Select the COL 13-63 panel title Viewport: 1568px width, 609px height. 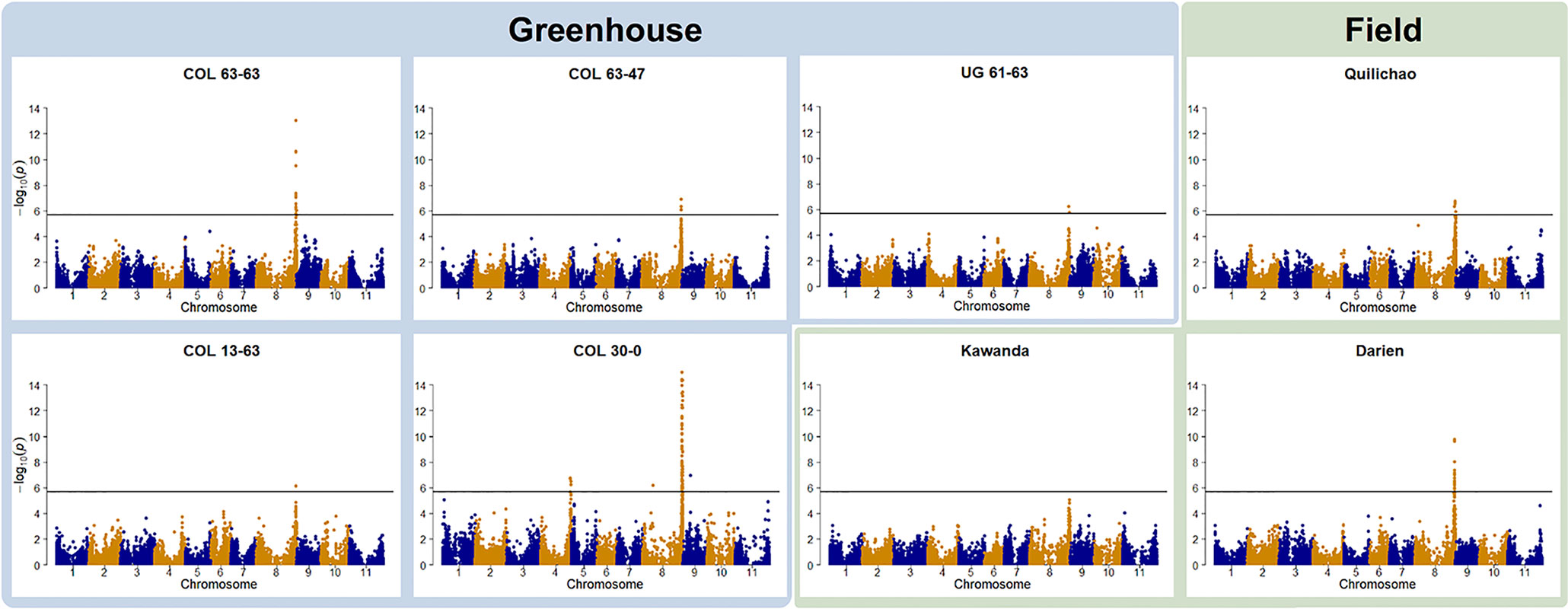(x=221, y=351)
